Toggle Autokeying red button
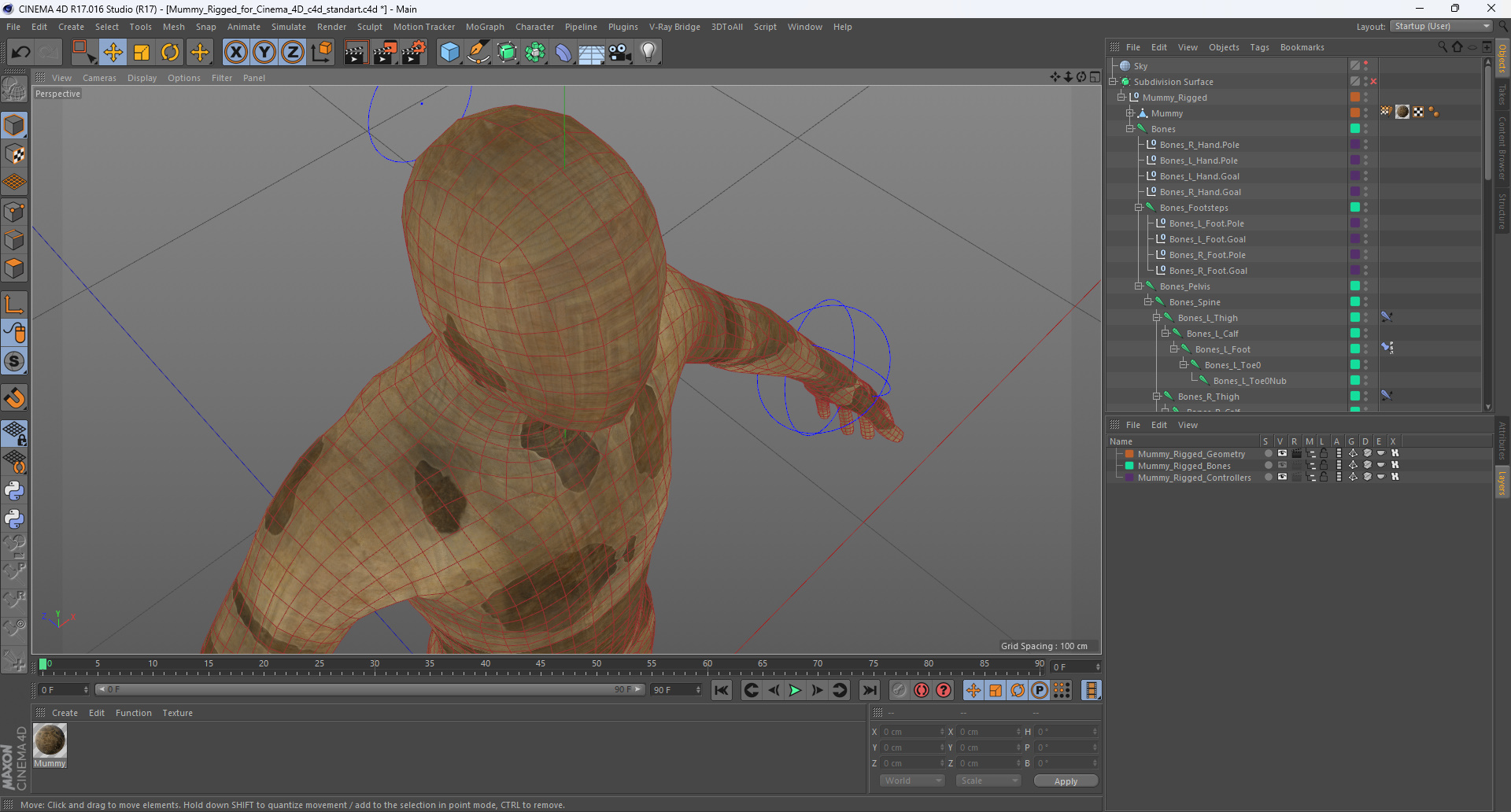 tap(922, 690)
